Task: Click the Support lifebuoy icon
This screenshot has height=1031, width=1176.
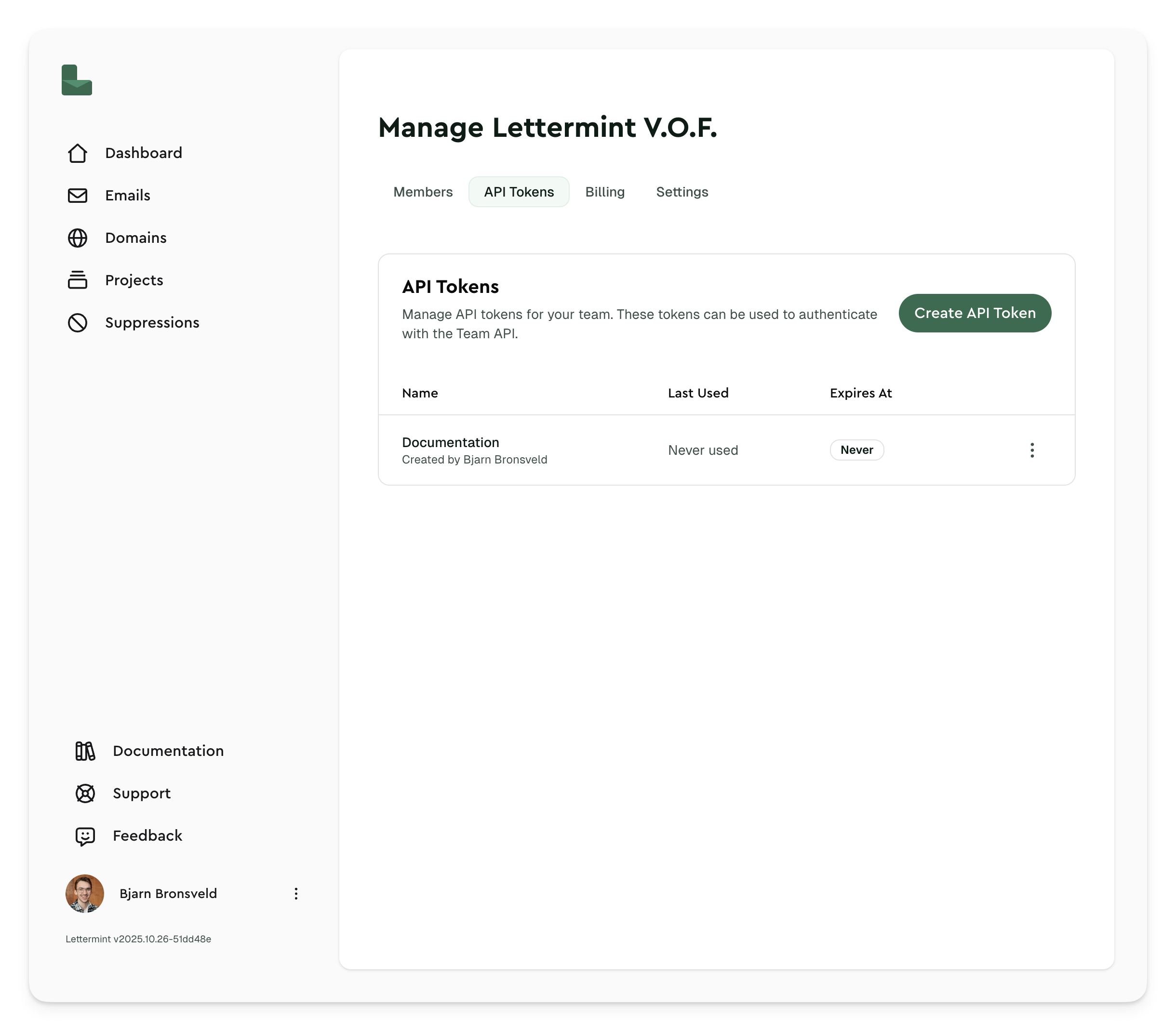Action: (84, 793)
